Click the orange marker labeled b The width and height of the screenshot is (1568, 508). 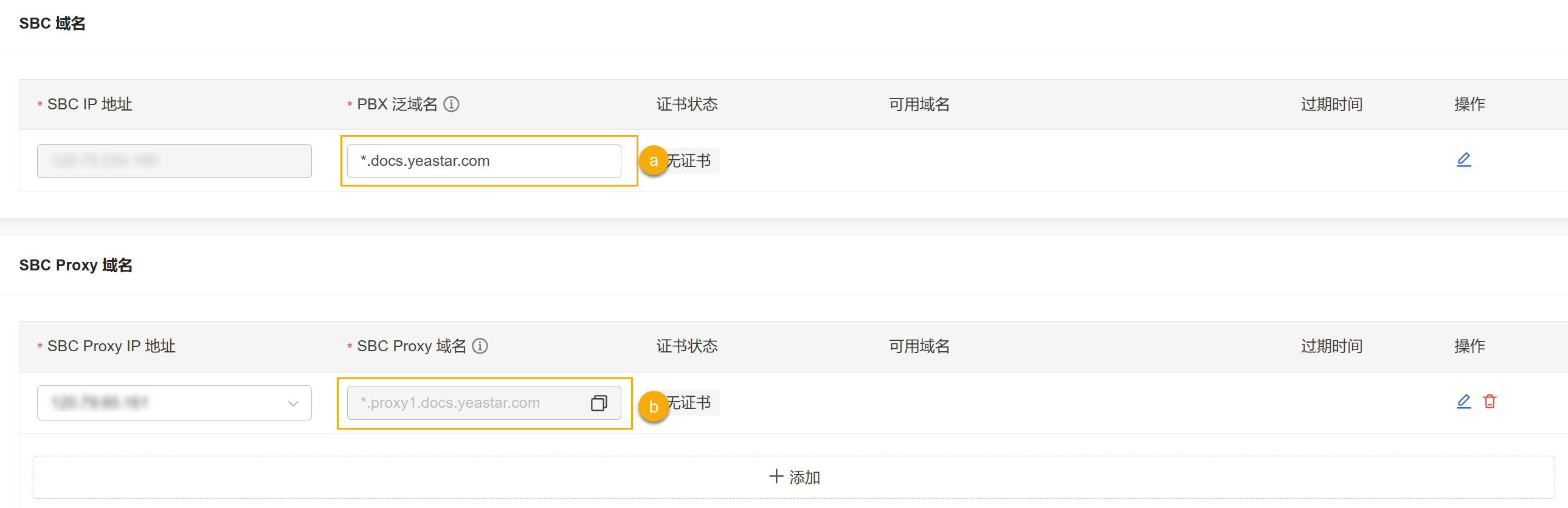[653, 407]
